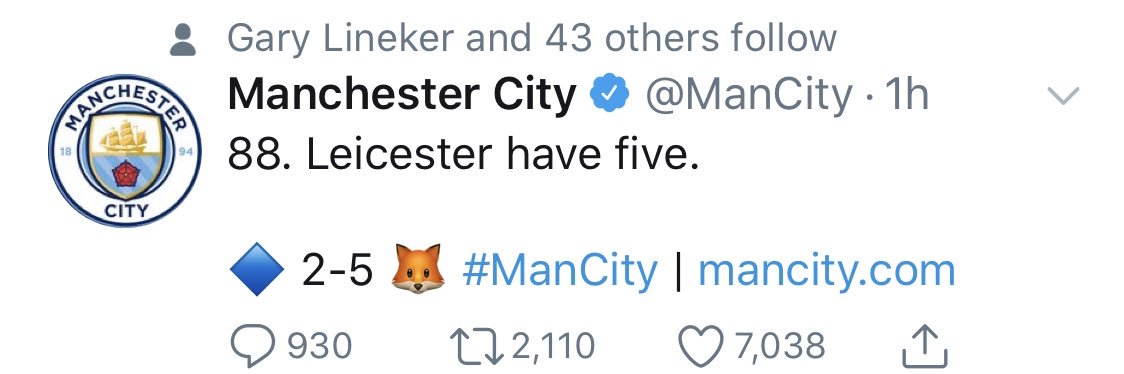Screen dimensions: 1124x374
Task: Click the blue verified badge
Action: [610, 96]
